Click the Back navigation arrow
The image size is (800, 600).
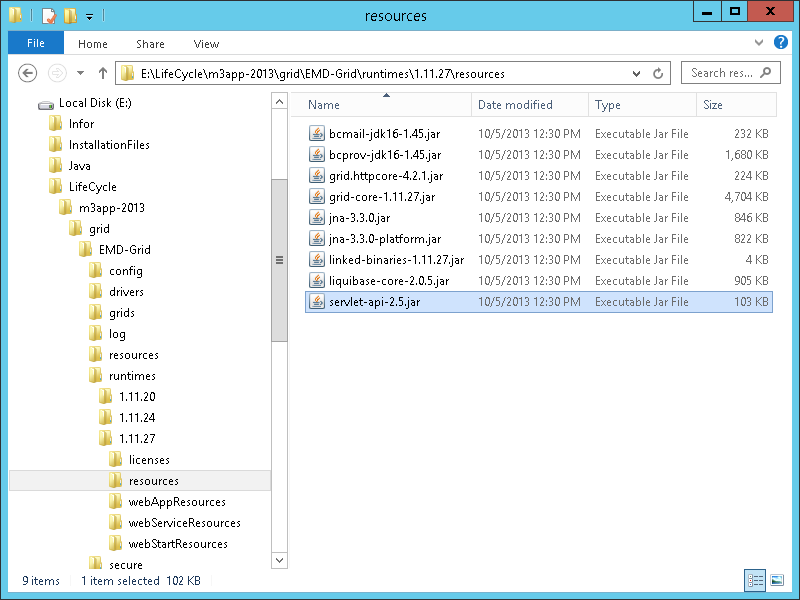click(x=28, y=73)
